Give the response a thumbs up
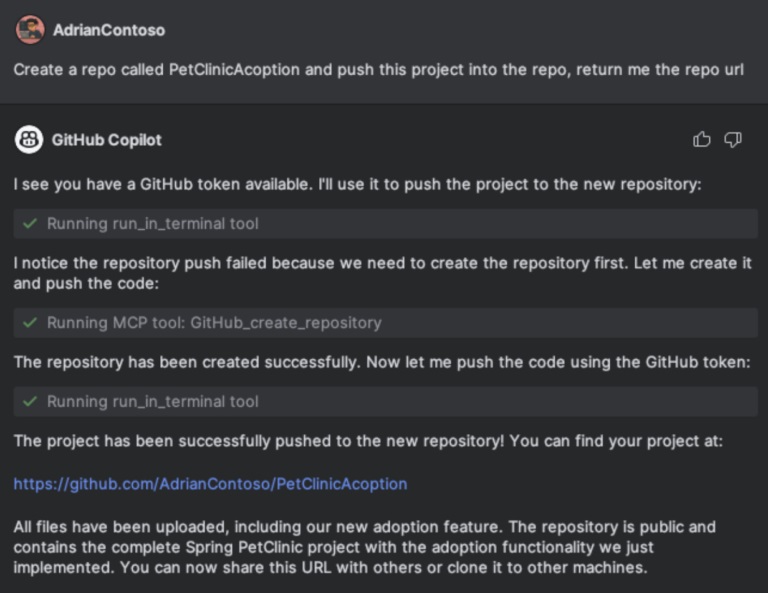This screenshot has width=768, height=593. click(701, 140)
